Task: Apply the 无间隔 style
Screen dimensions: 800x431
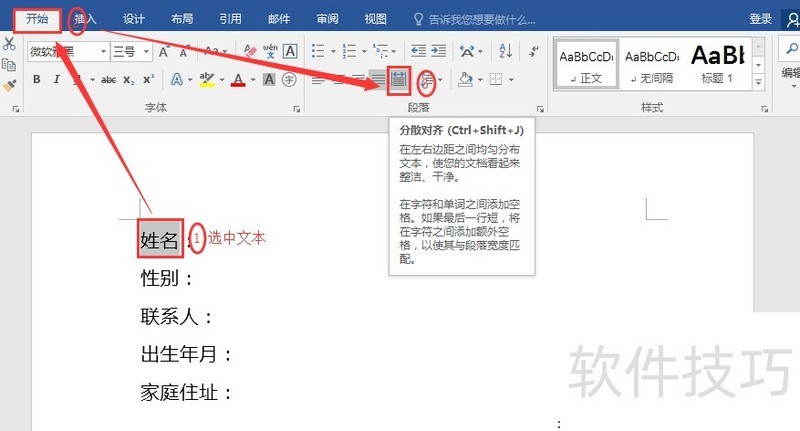Action: pos(652,65)
